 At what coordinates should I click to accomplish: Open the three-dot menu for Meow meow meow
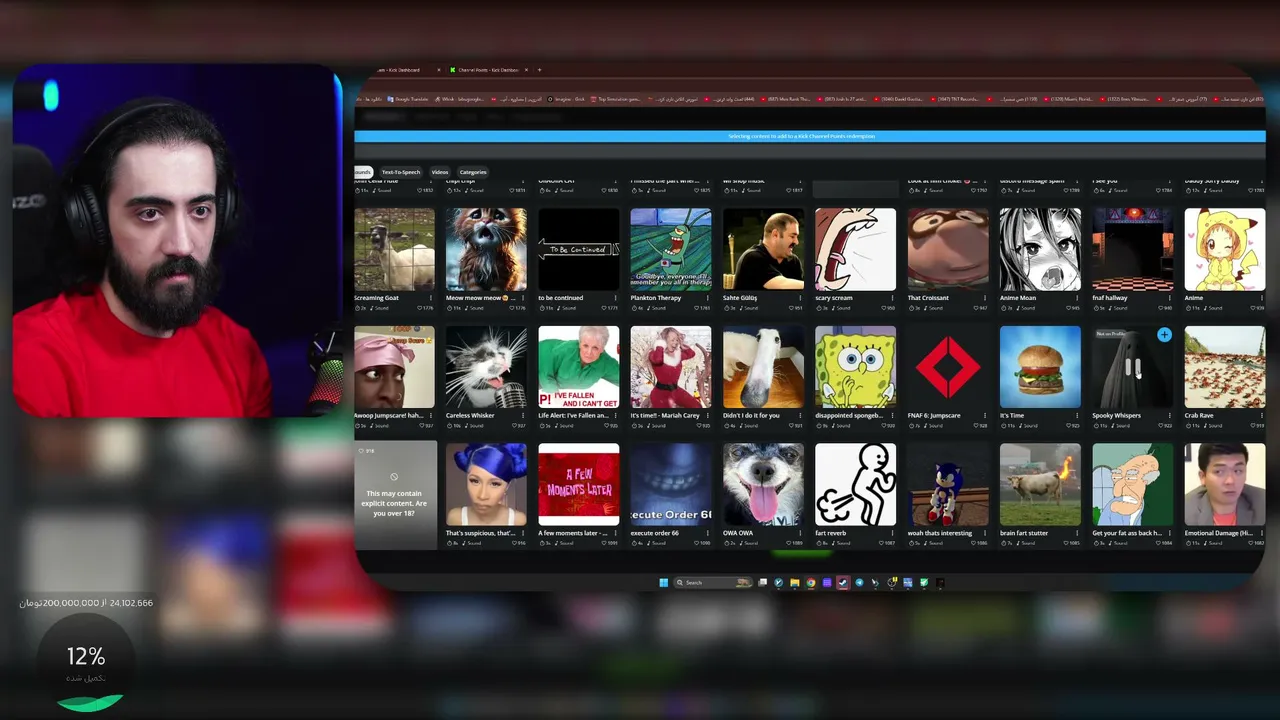523,298
